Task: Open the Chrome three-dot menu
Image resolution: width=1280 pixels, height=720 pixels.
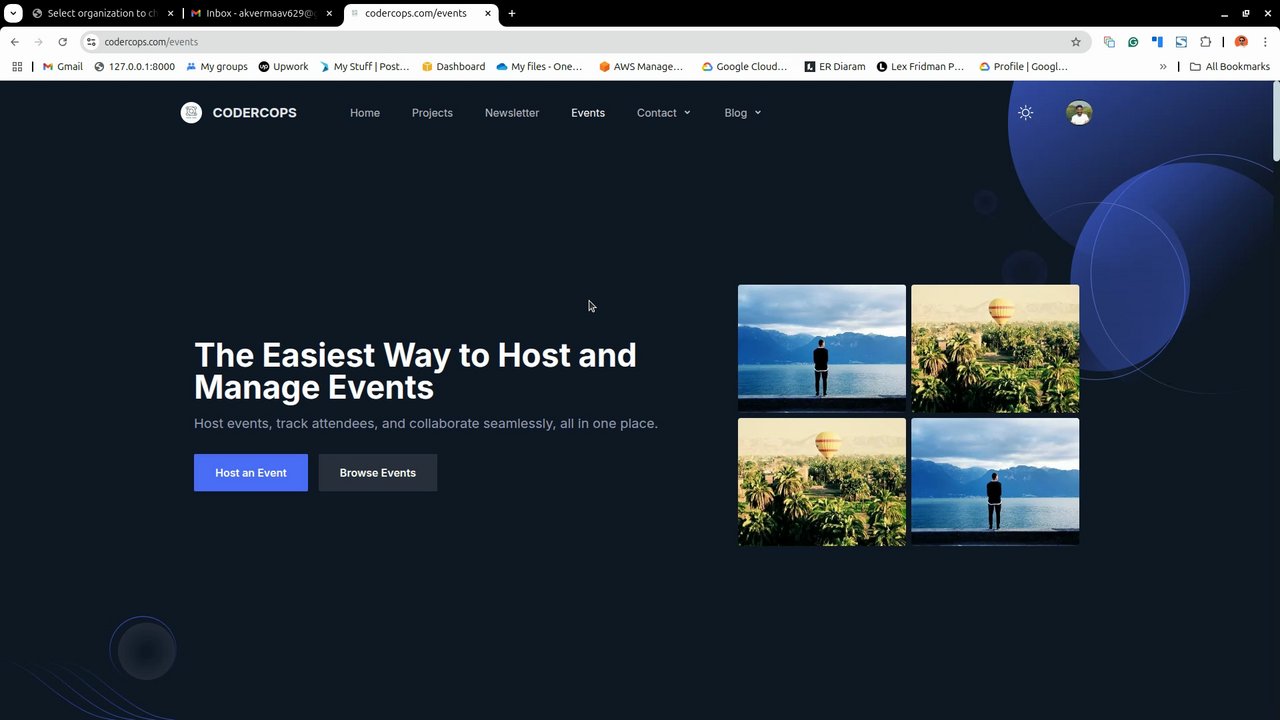Action: click(x=1265, y=42)
